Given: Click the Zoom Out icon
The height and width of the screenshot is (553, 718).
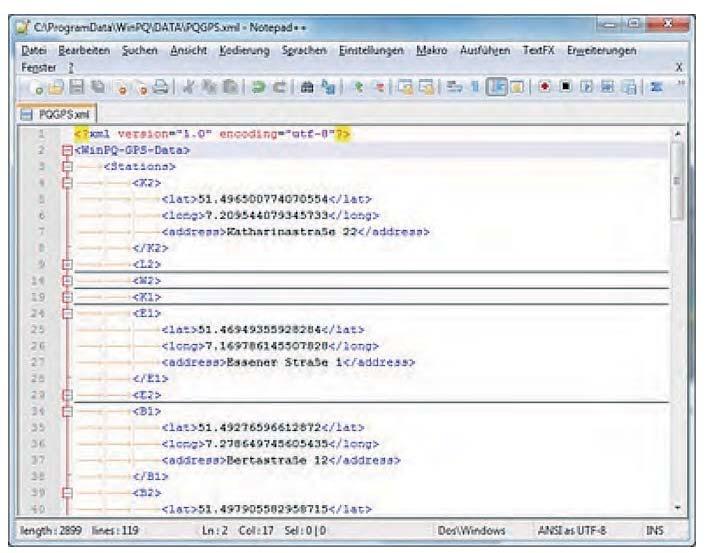Looking at the screenshot, I should (379, 87).
